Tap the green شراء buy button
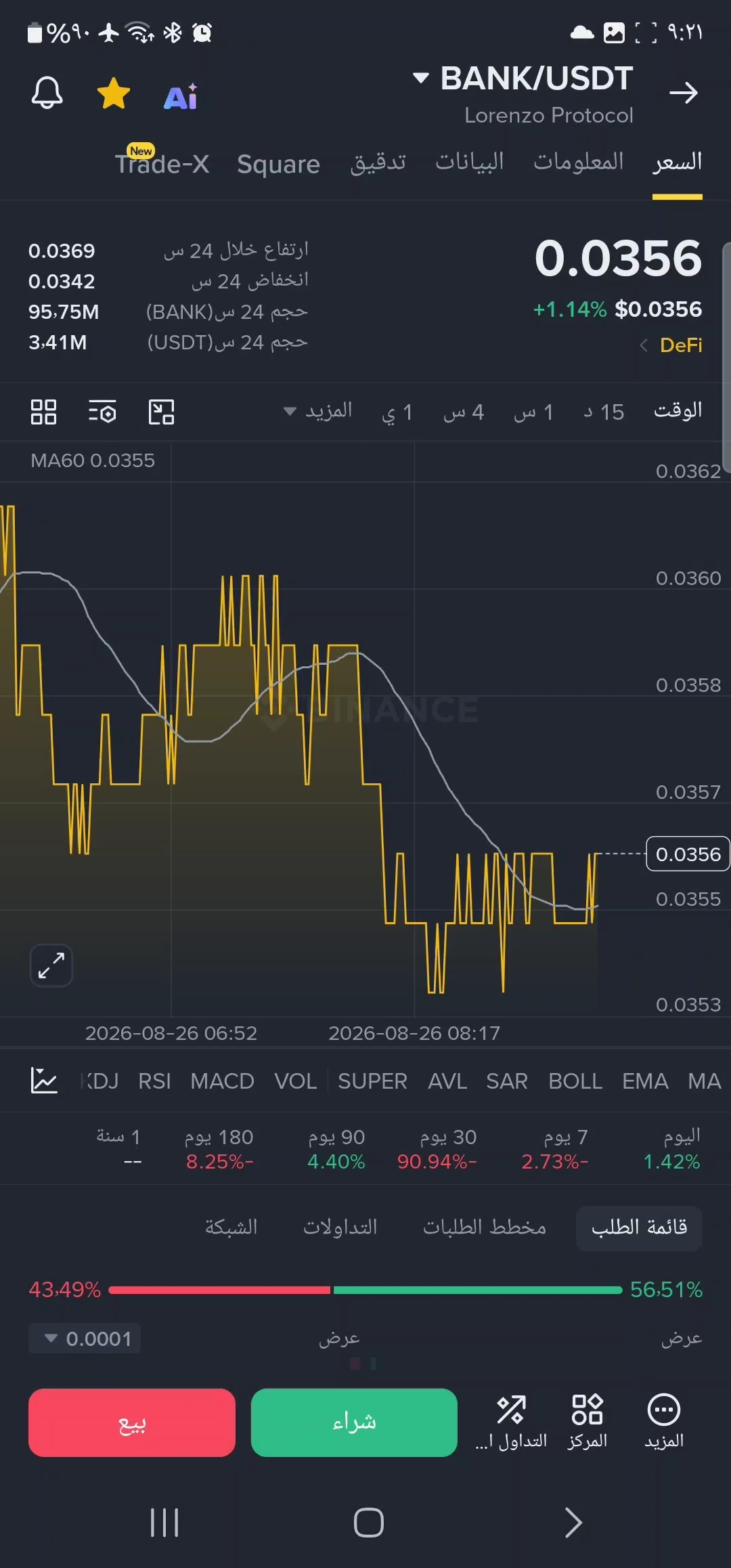 click(x=354, y=1422)
